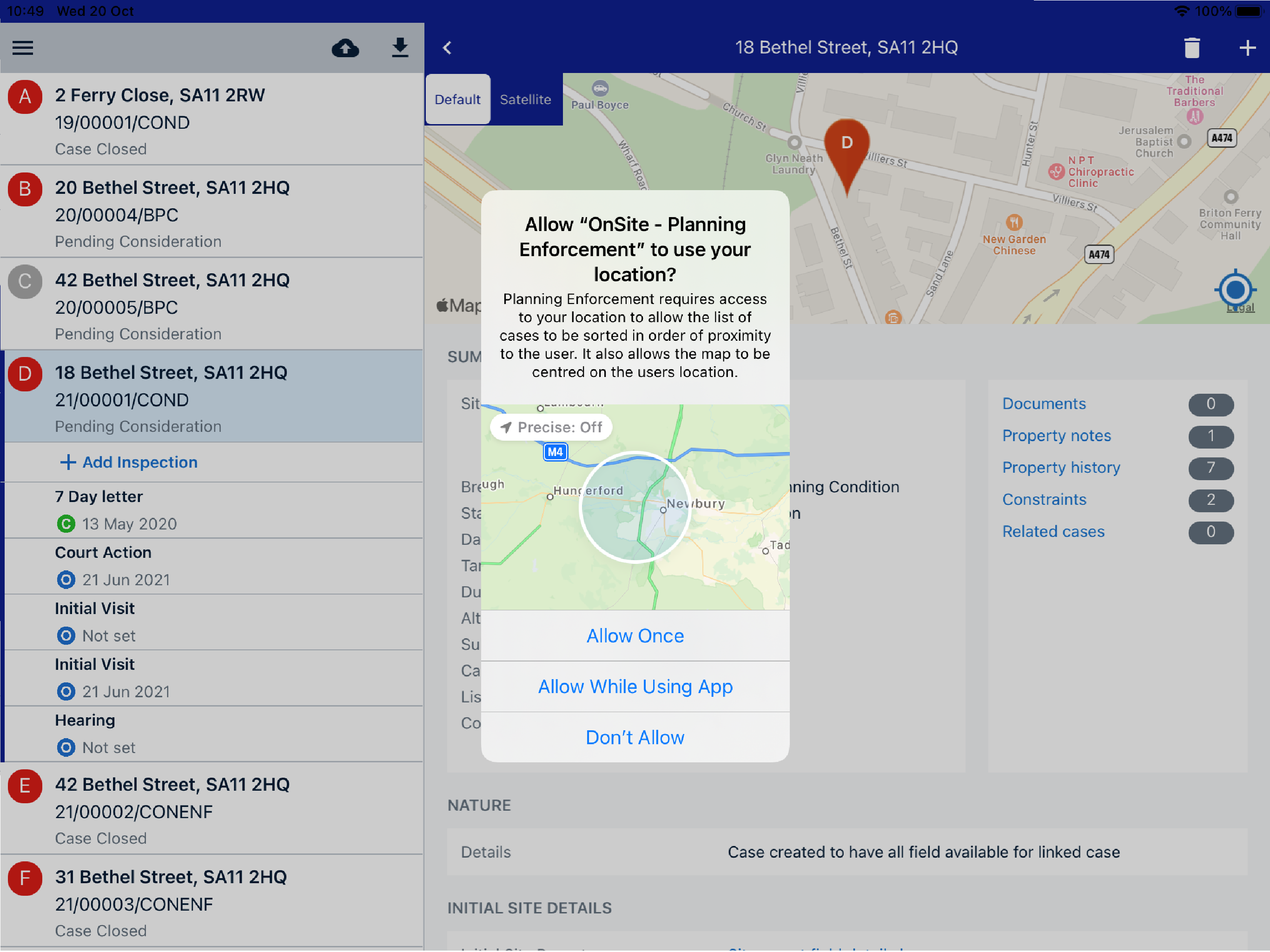Screen dimensions: 1270x952
Task: Select case 42 Bethel Street 20/00005/BPC
Action: pos(212,304)
